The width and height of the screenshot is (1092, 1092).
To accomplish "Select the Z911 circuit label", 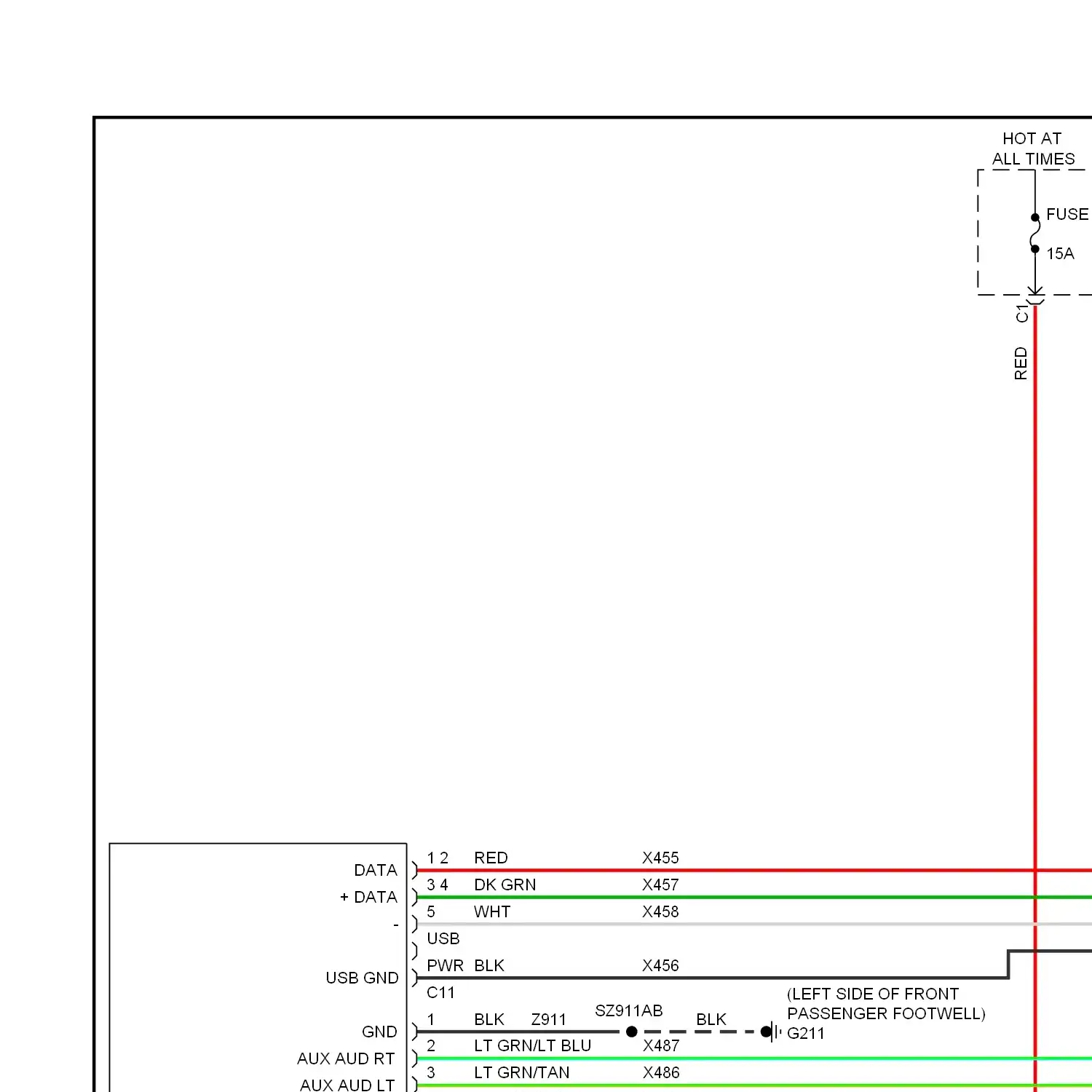I will click(x=548, y=1019).
